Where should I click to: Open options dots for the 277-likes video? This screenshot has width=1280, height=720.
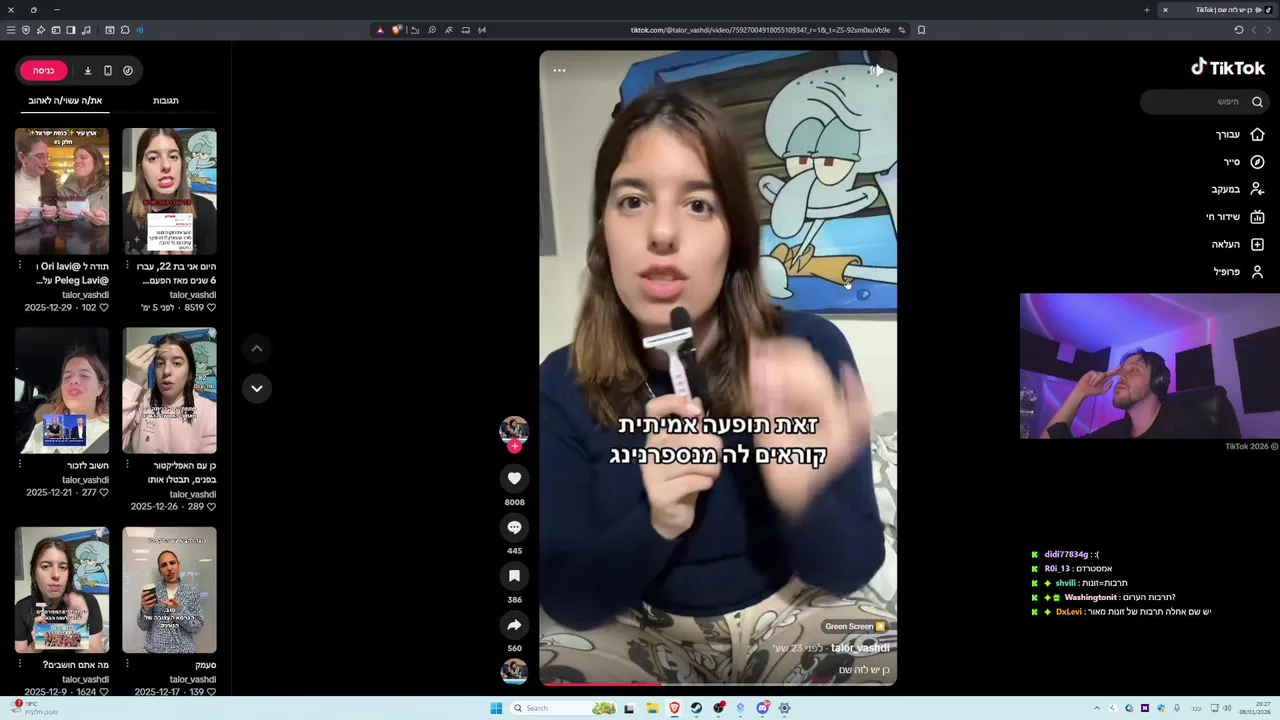tap(20, 465)
